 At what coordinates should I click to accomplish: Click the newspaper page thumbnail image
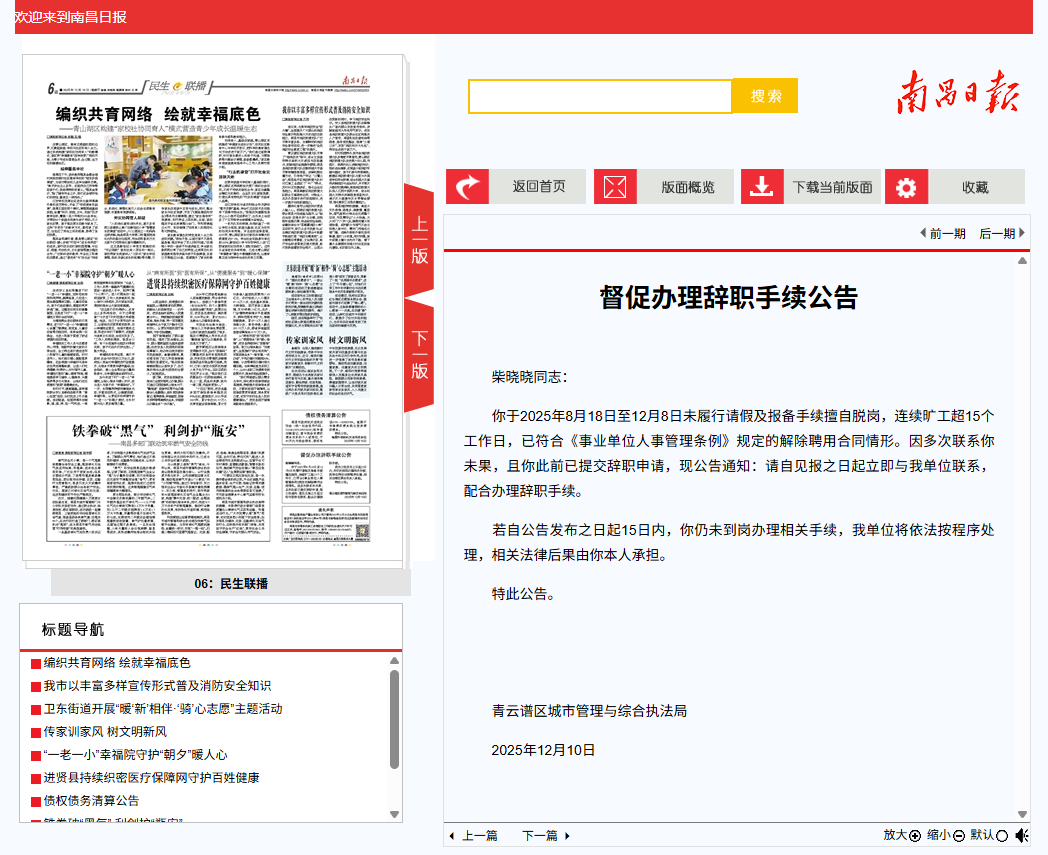[x=213, y=310]
